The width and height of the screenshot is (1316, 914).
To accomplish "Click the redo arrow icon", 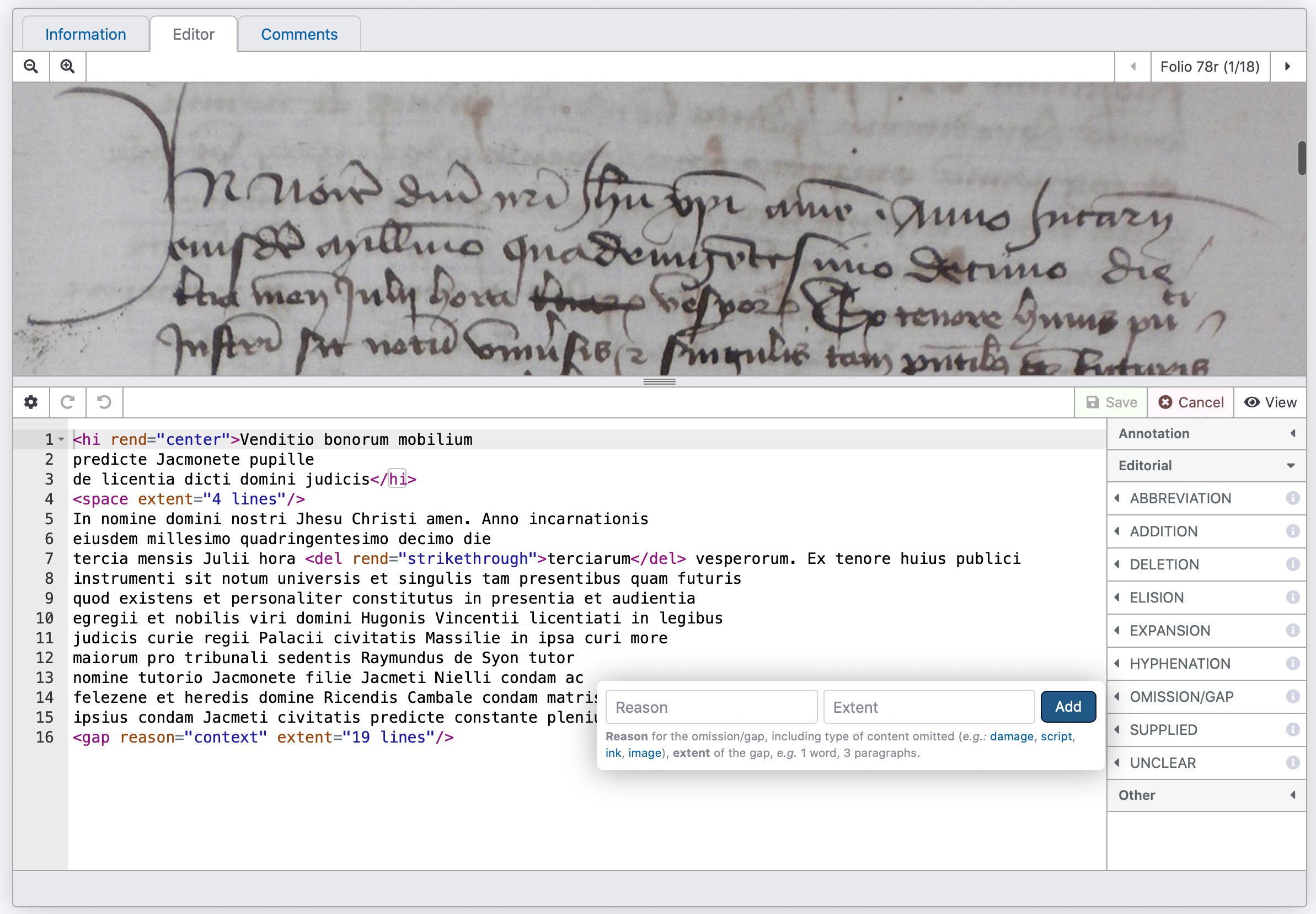I will point(68,402).
